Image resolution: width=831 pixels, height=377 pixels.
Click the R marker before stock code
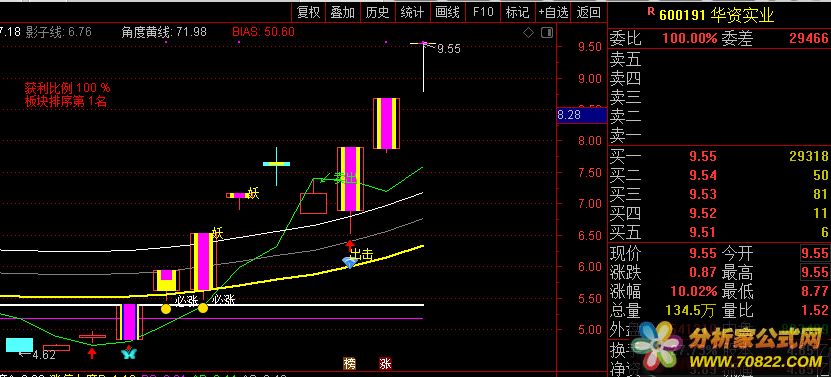click(x=650, y=11)
